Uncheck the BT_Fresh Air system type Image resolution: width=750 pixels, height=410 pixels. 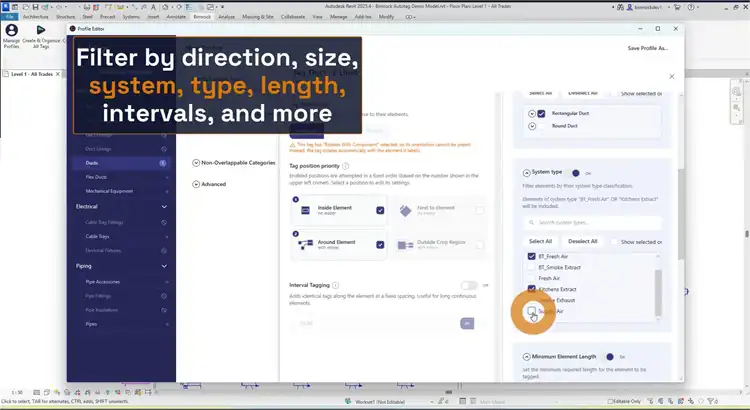(x=531, y=256)
